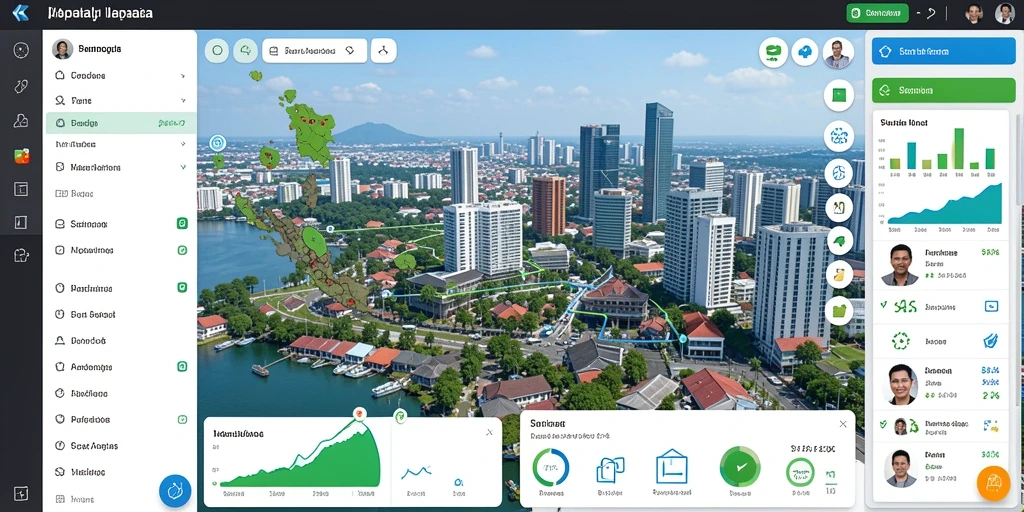The image size is (1024, 512).
Task: Open the grayed book icon row in left menu
Action: 121,193
